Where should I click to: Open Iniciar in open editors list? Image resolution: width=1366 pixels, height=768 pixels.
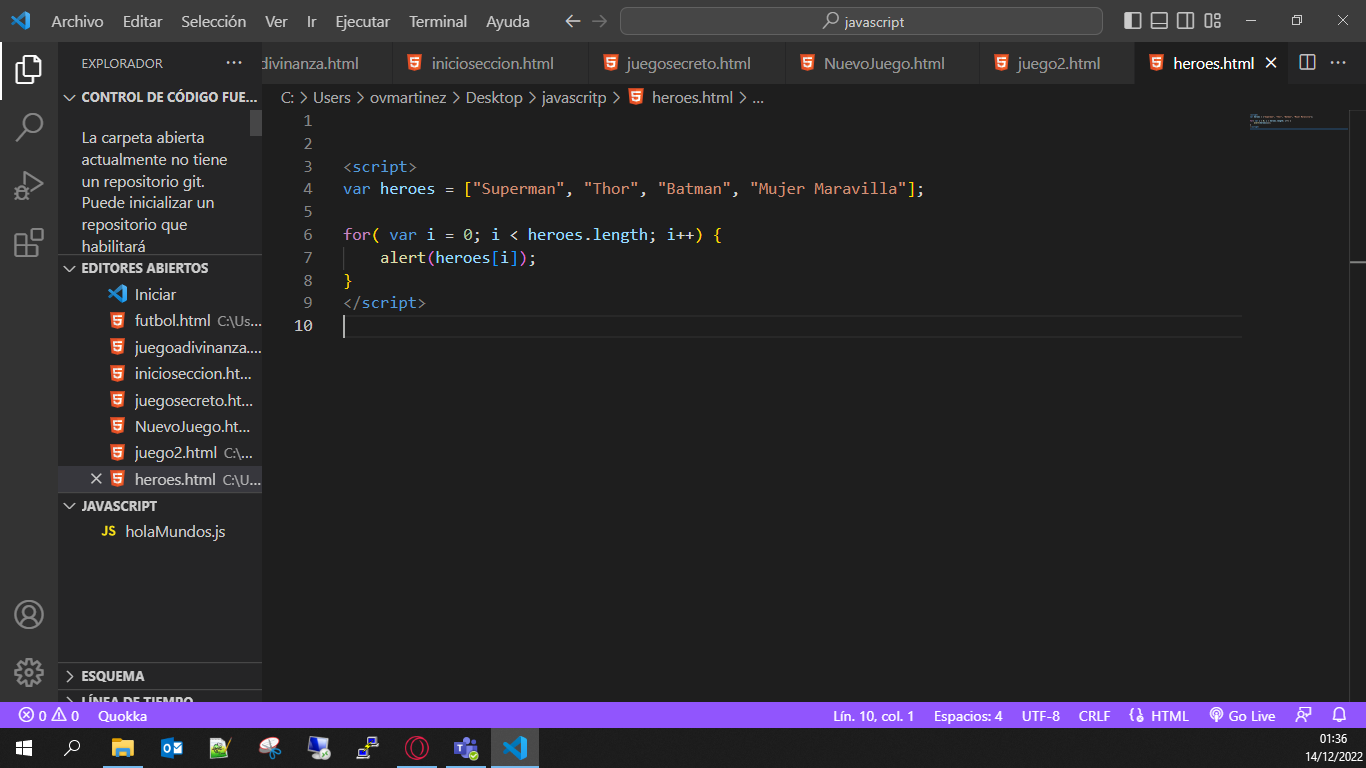[160, 294]
